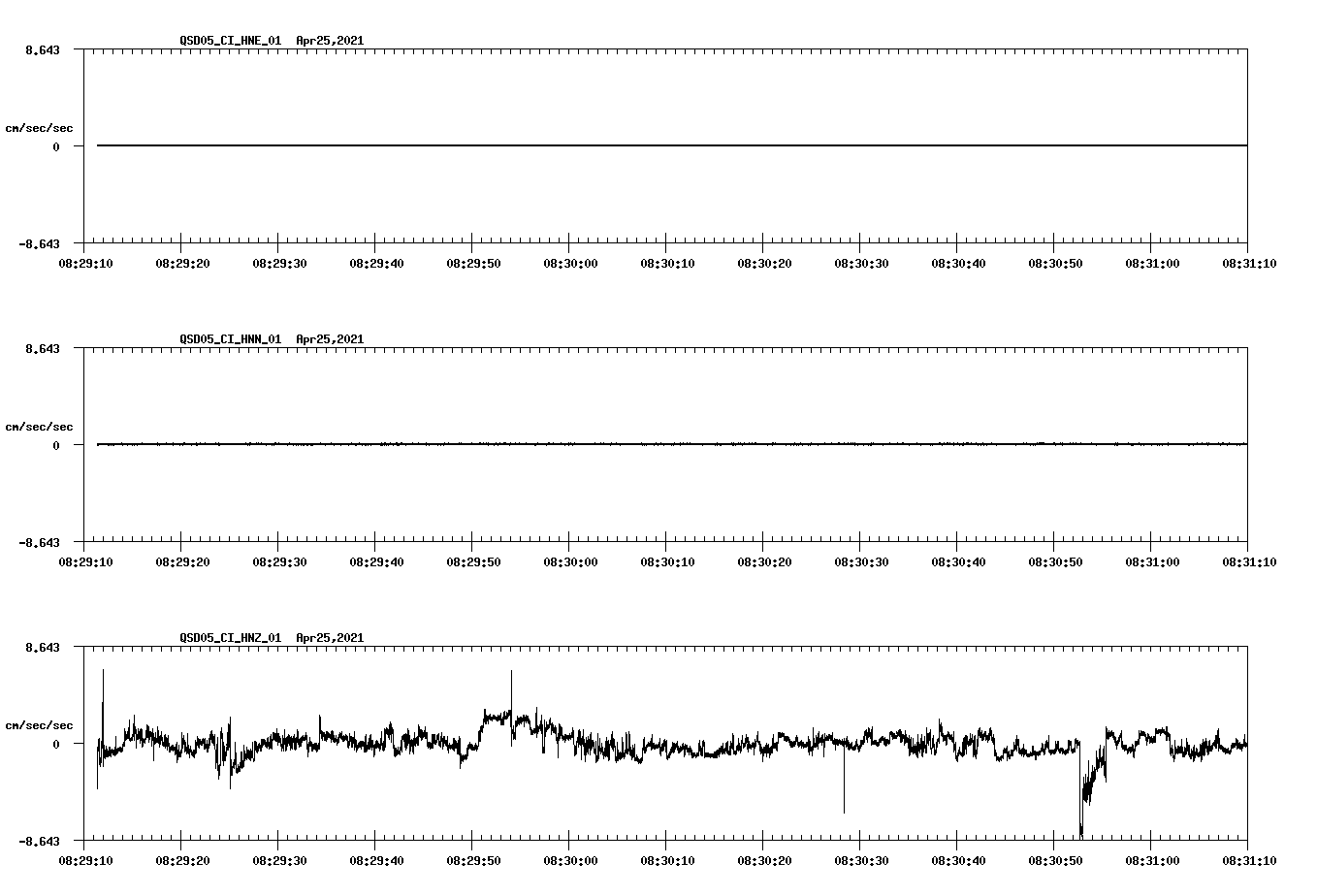Select the Apr25,2021 date on the HNZ plot

[330, 638]
